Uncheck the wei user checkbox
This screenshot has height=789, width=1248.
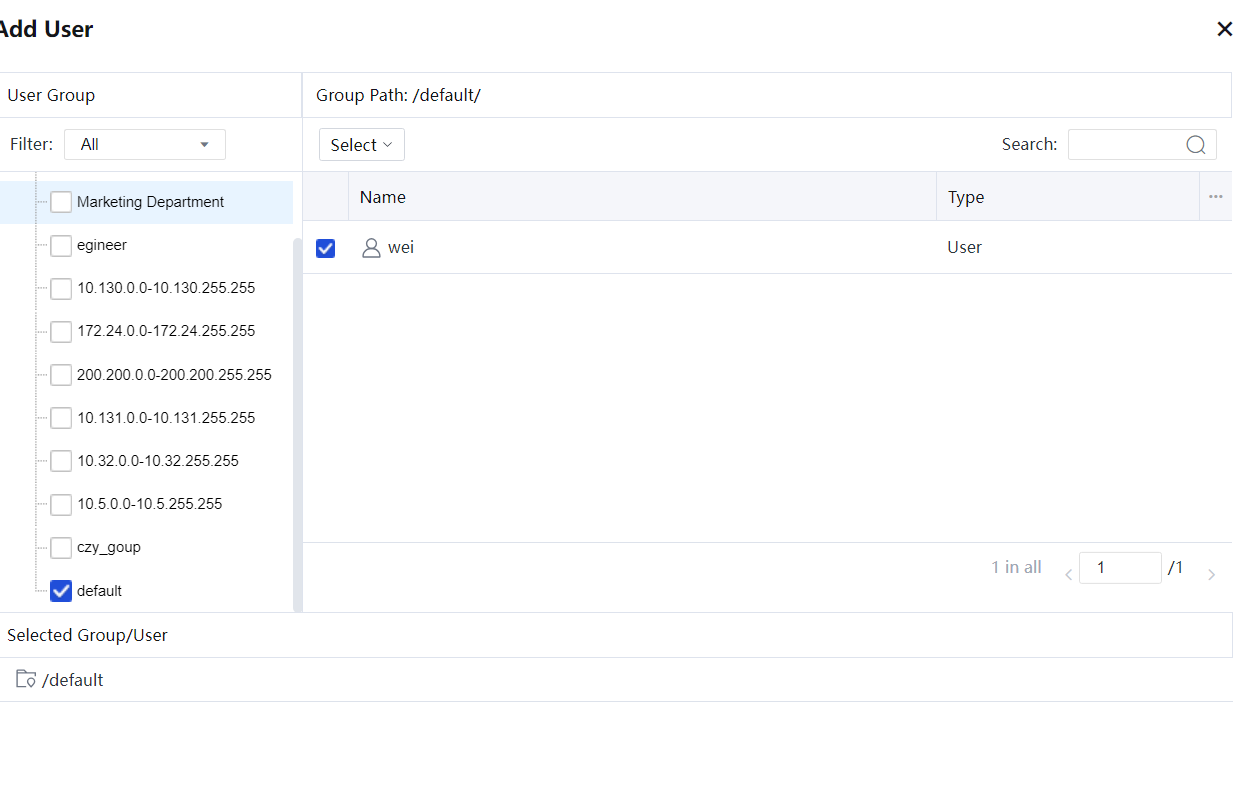coord(325,248)
